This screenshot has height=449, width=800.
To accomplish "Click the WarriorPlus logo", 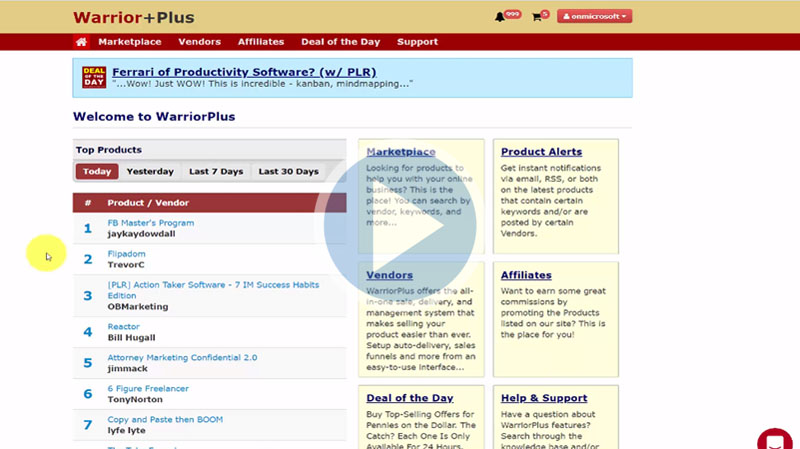I will pyautogui.click(x=134, y=17).
